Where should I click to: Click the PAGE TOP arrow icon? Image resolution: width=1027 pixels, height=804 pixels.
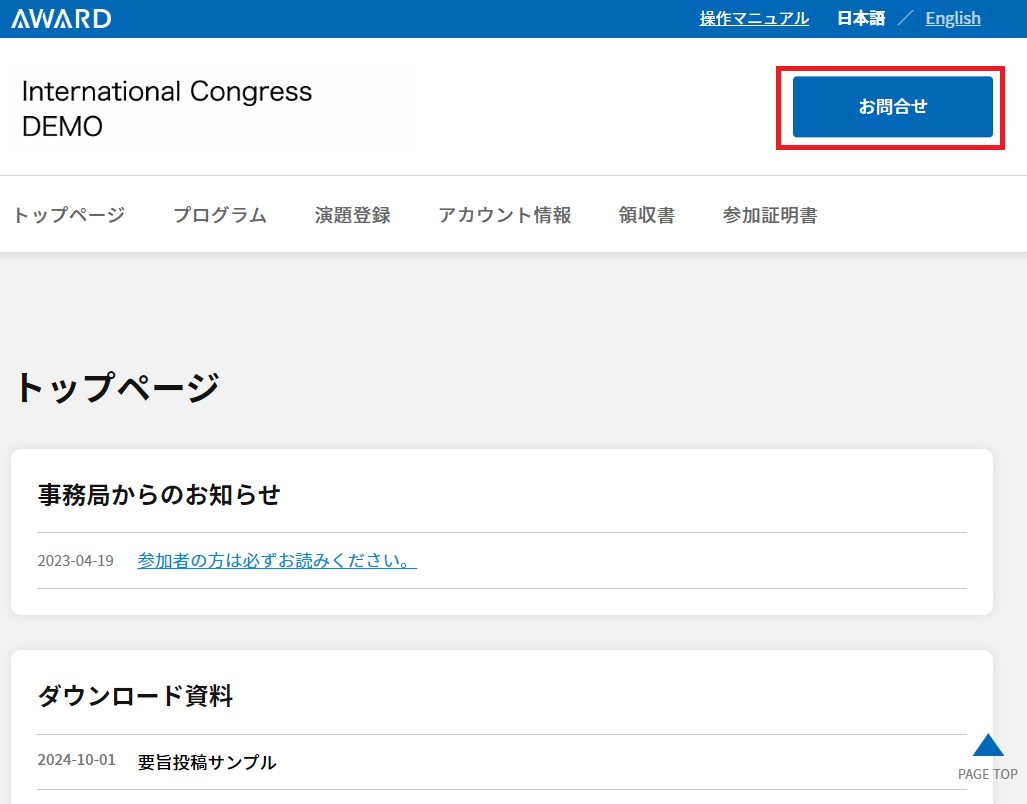[x=988, y=746]
